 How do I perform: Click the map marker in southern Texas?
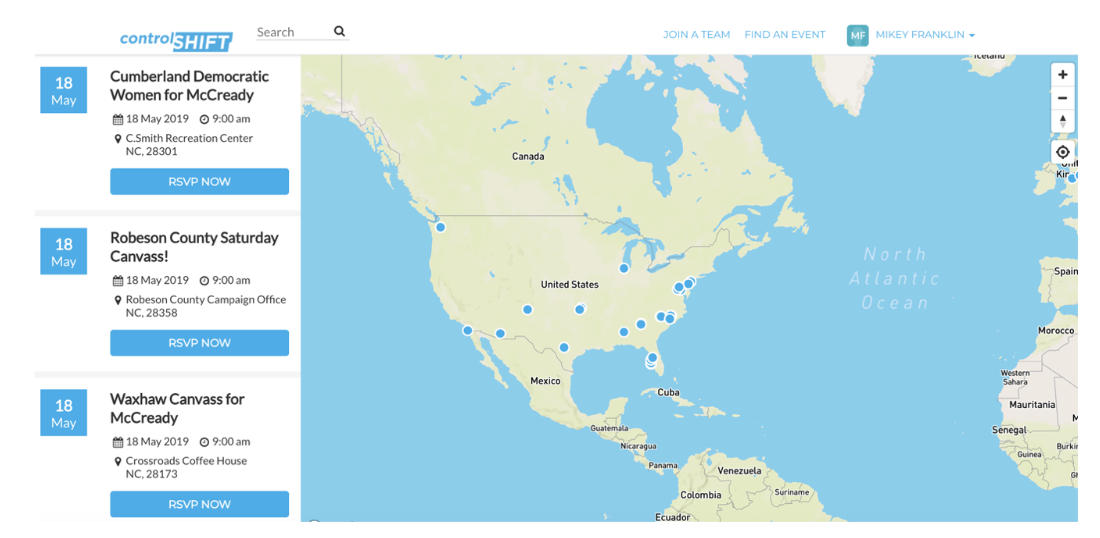point(563,347)
